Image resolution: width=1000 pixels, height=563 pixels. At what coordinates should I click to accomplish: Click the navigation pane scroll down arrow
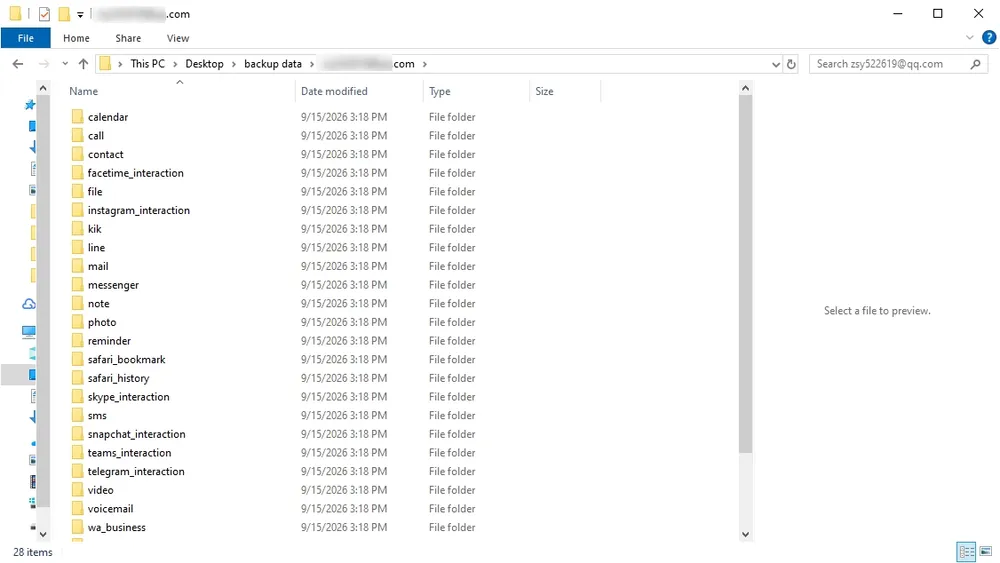click(43, 534)
